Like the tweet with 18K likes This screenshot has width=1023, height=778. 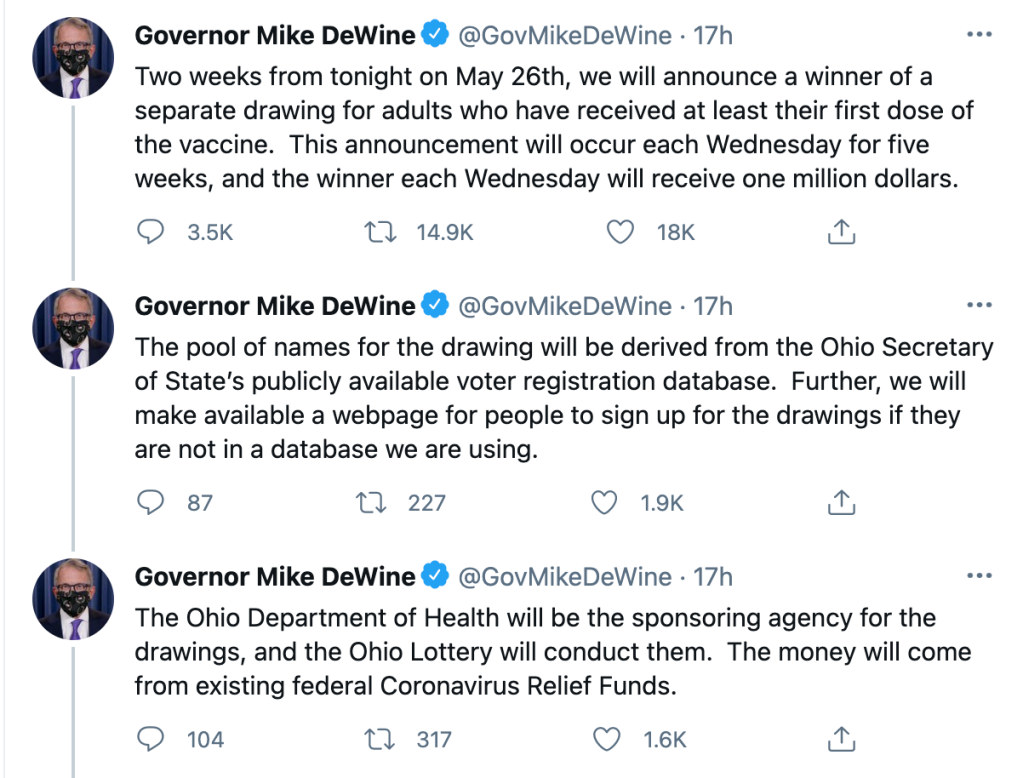pos(621,232)
